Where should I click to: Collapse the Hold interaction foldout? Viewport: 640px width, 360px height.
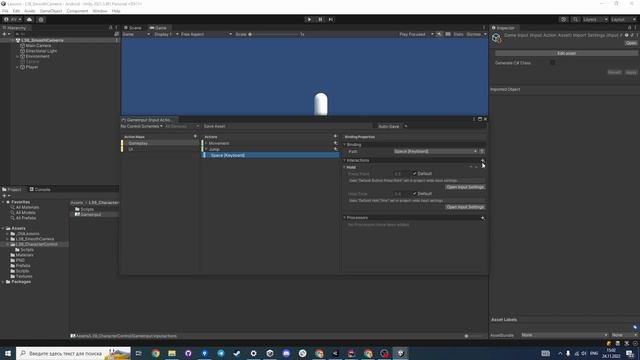tap(345, 167)
